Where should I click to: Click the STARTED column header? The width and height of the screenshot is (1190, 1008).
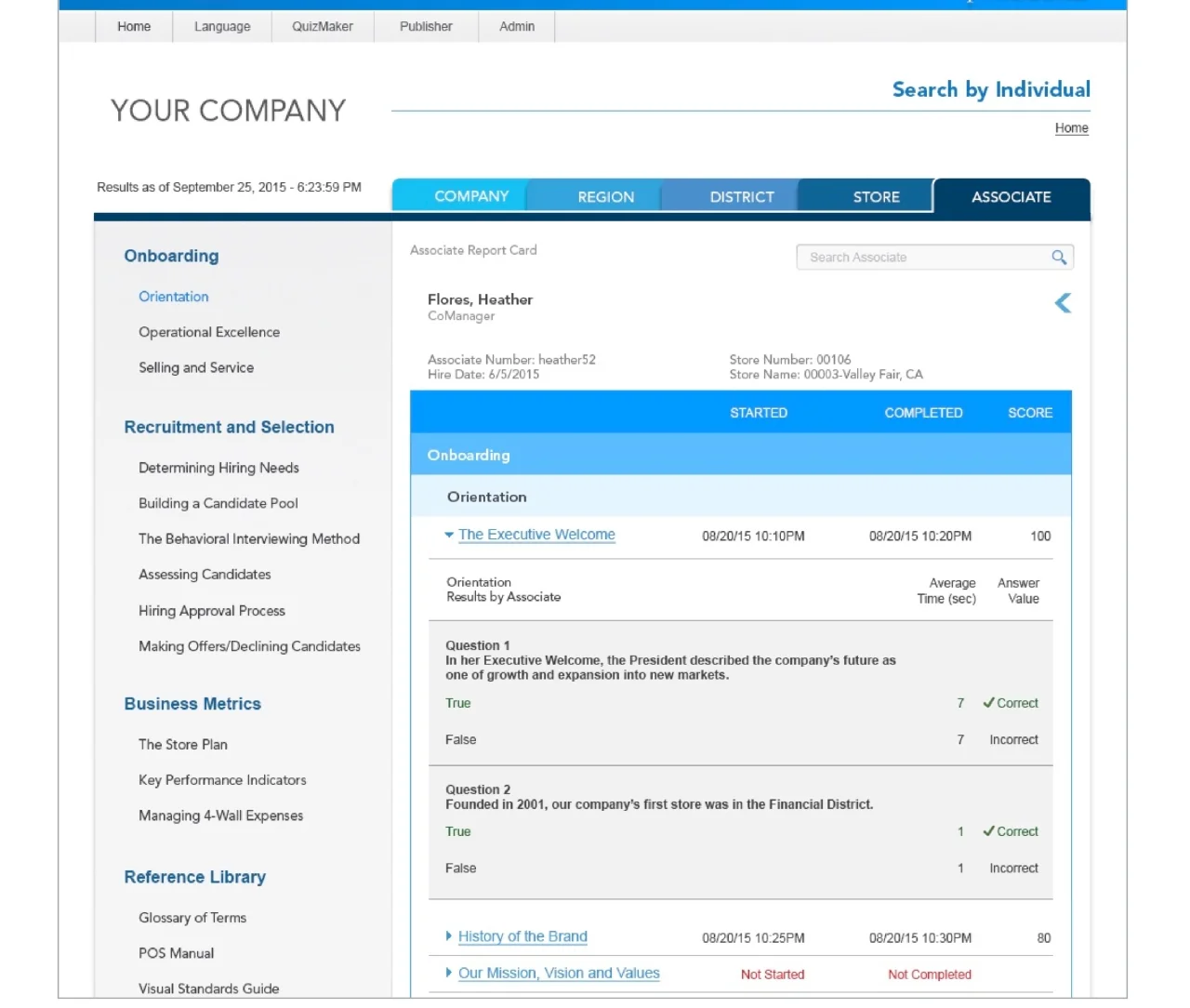click(759, 413)
